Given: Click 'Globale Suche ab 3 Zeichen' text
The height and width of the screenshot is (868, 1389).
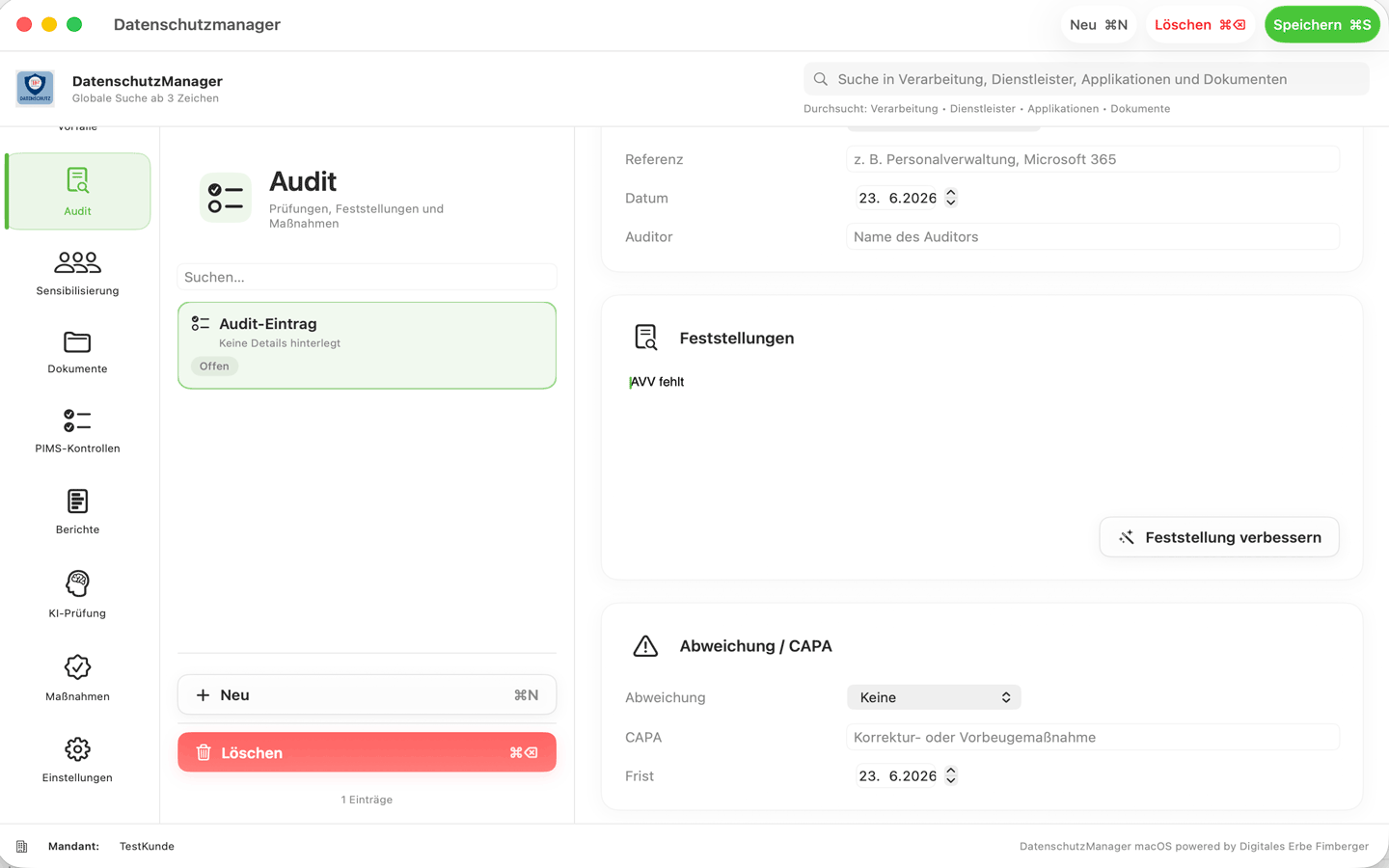Looking at the screenshot, I should tap(146, 98).
